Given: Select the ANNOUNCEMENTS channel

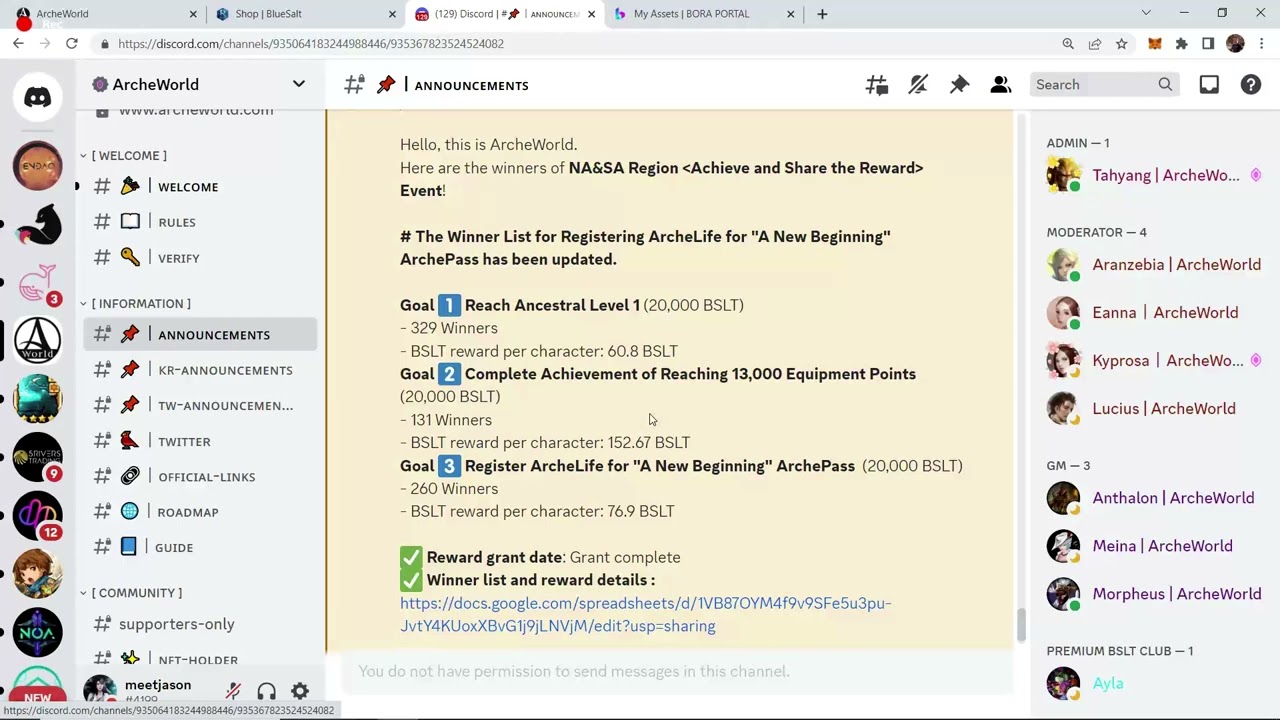Looking at the screenshot, I should click(200, 335).
